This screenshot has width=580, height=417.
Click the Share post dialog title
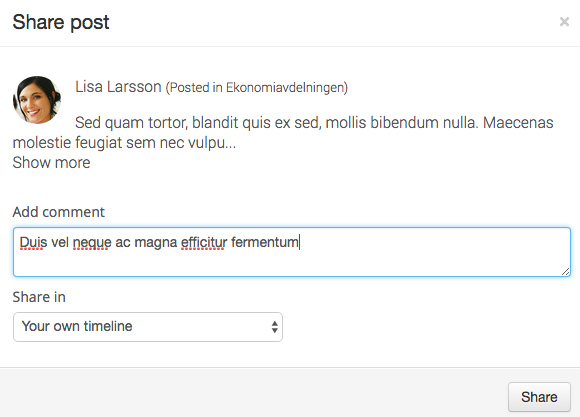pyautogui.click(x=61, y=22)
